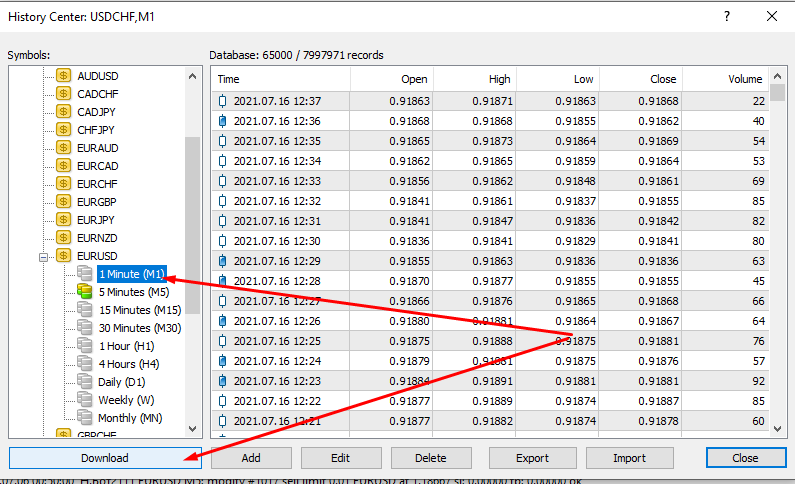Click the database icon beside 1 Minute (M1)
Viewport: 795px width, 484px height.
[85, 274]
